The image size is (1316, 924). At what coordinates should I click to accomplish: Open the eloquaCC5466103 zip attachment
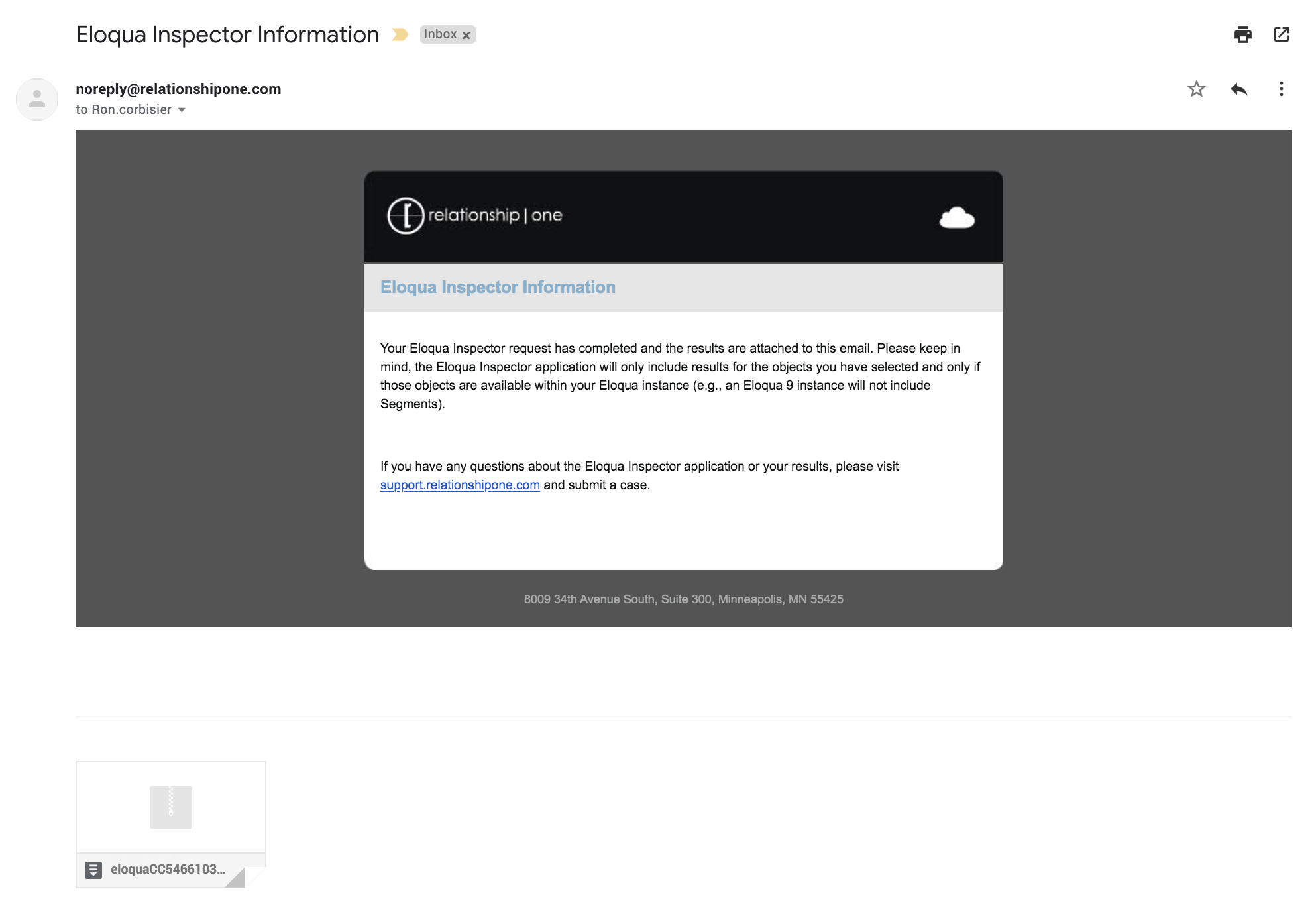point(167,869)
